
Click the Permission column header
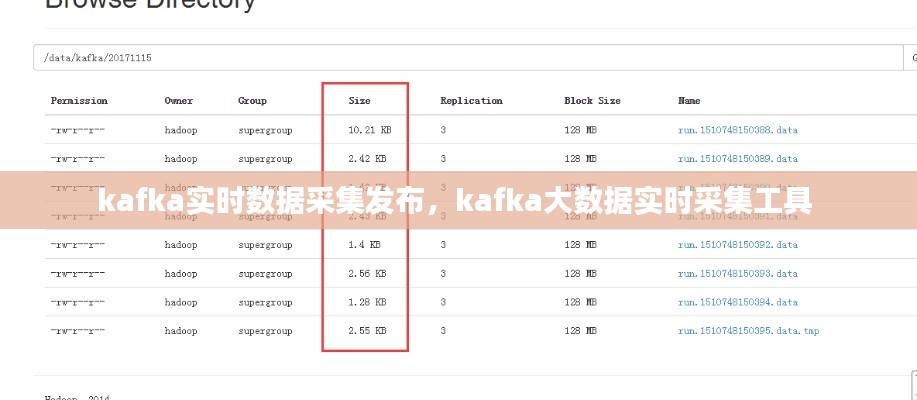click(x=79, y=101)
